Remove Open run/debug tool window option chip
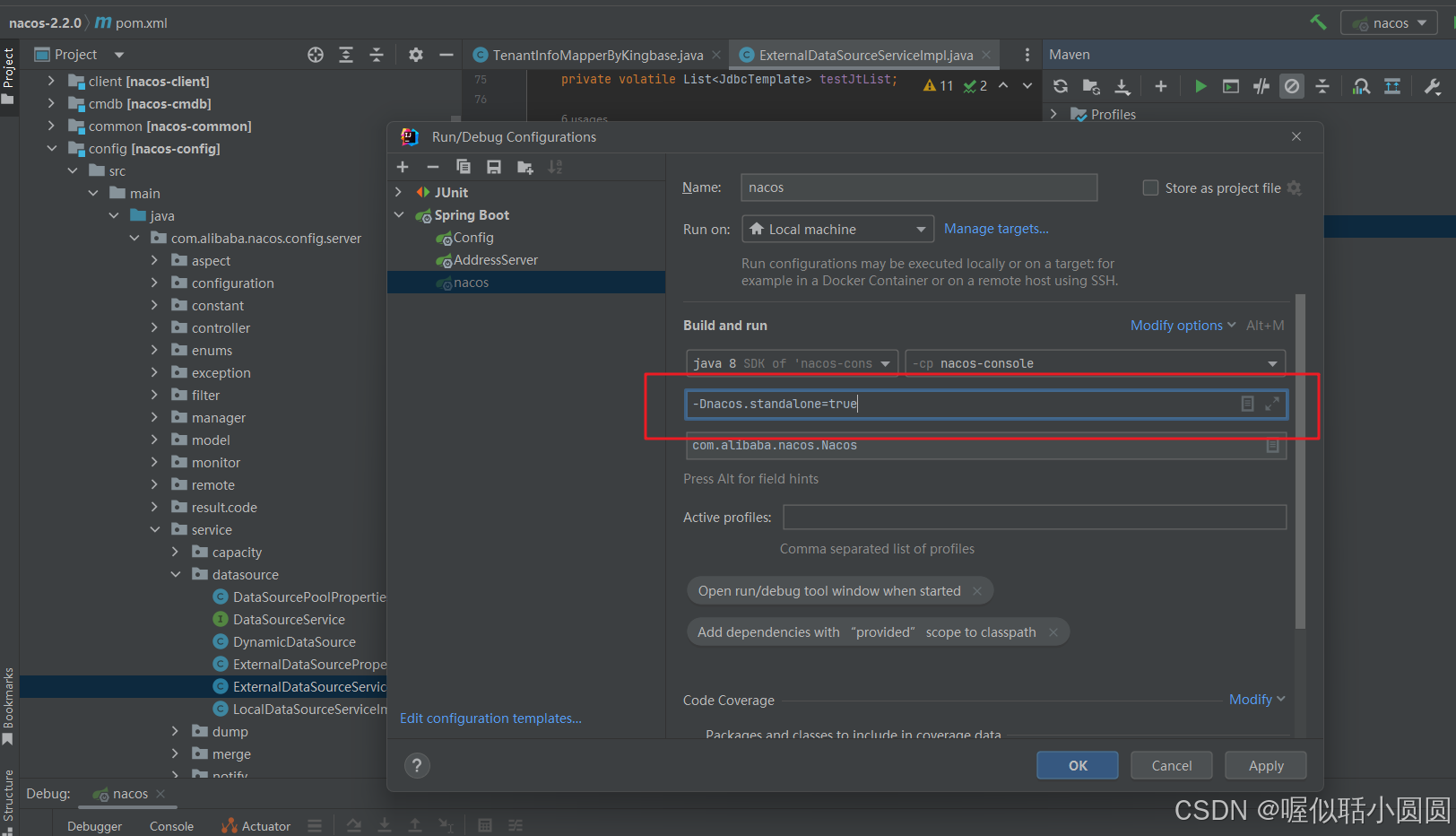 click(977, 591)
